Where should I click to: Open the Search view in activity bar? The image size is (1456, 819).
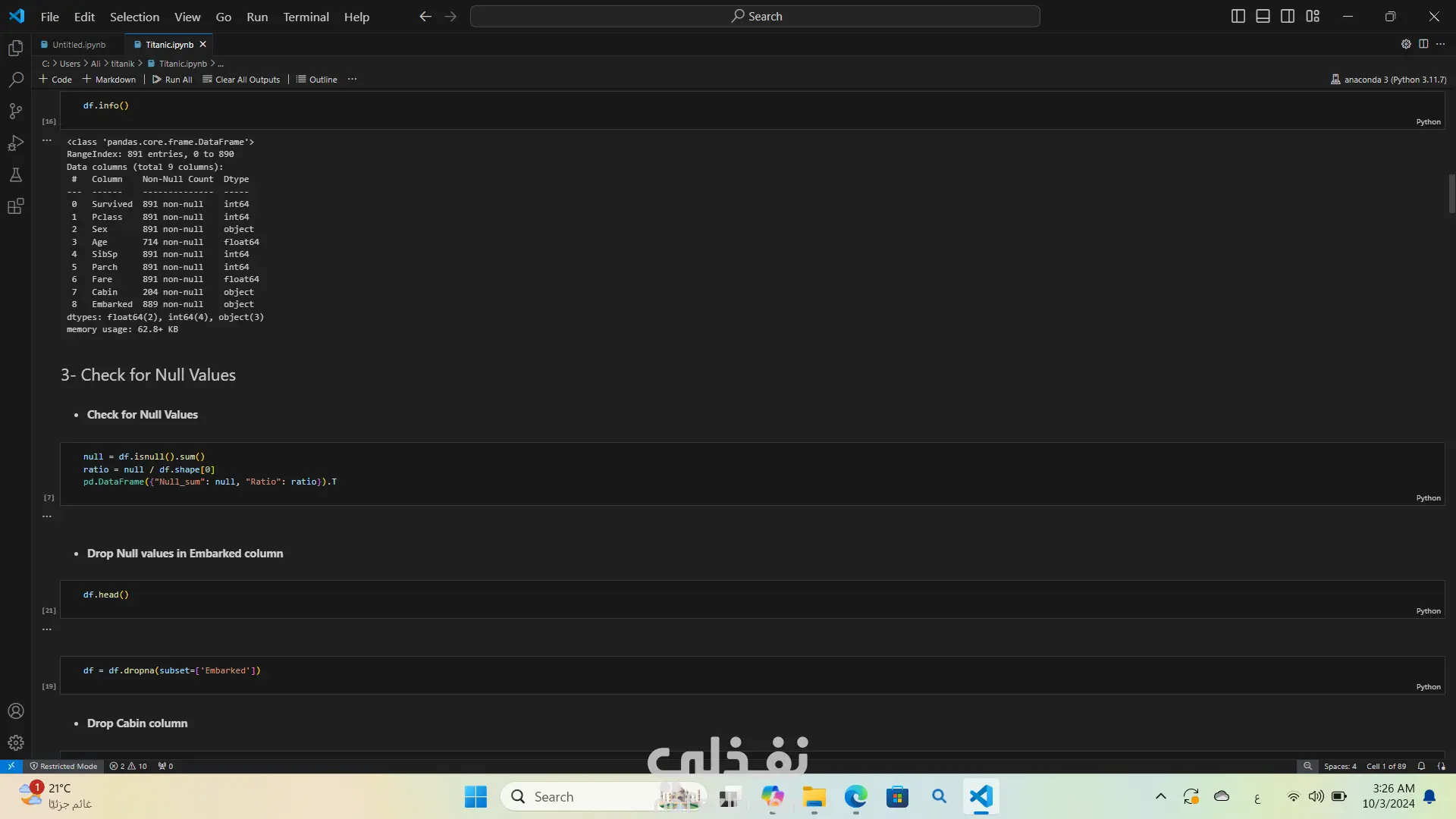(16, 80)
